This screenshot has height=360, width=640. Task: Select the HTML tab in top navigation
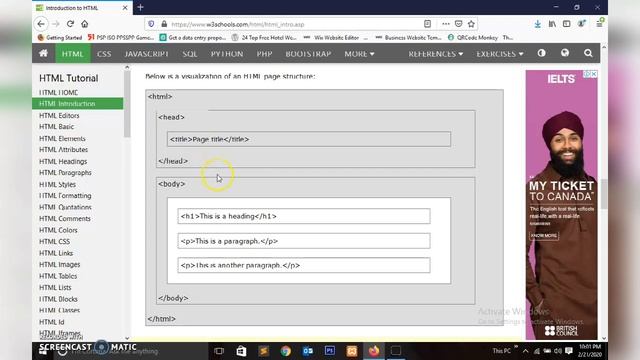(x=73, y=54)
